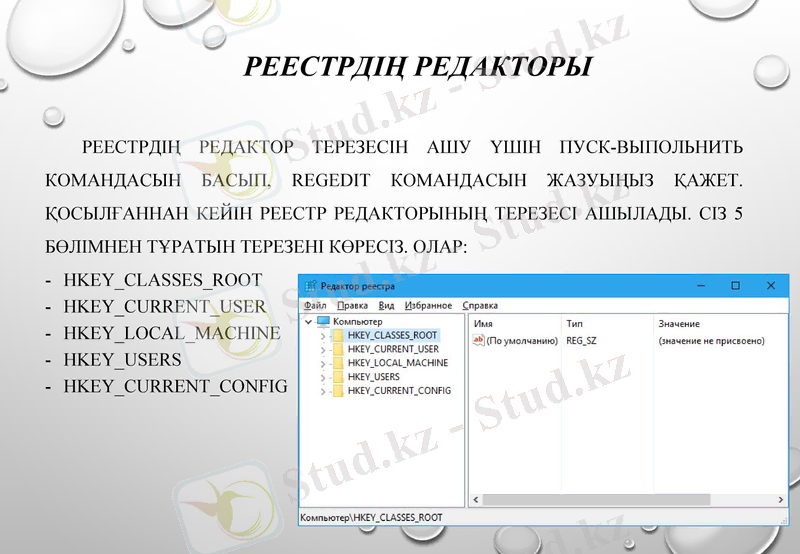
Task: Maximize the Редактор реестра window
Action: click(x=736, y=286)
